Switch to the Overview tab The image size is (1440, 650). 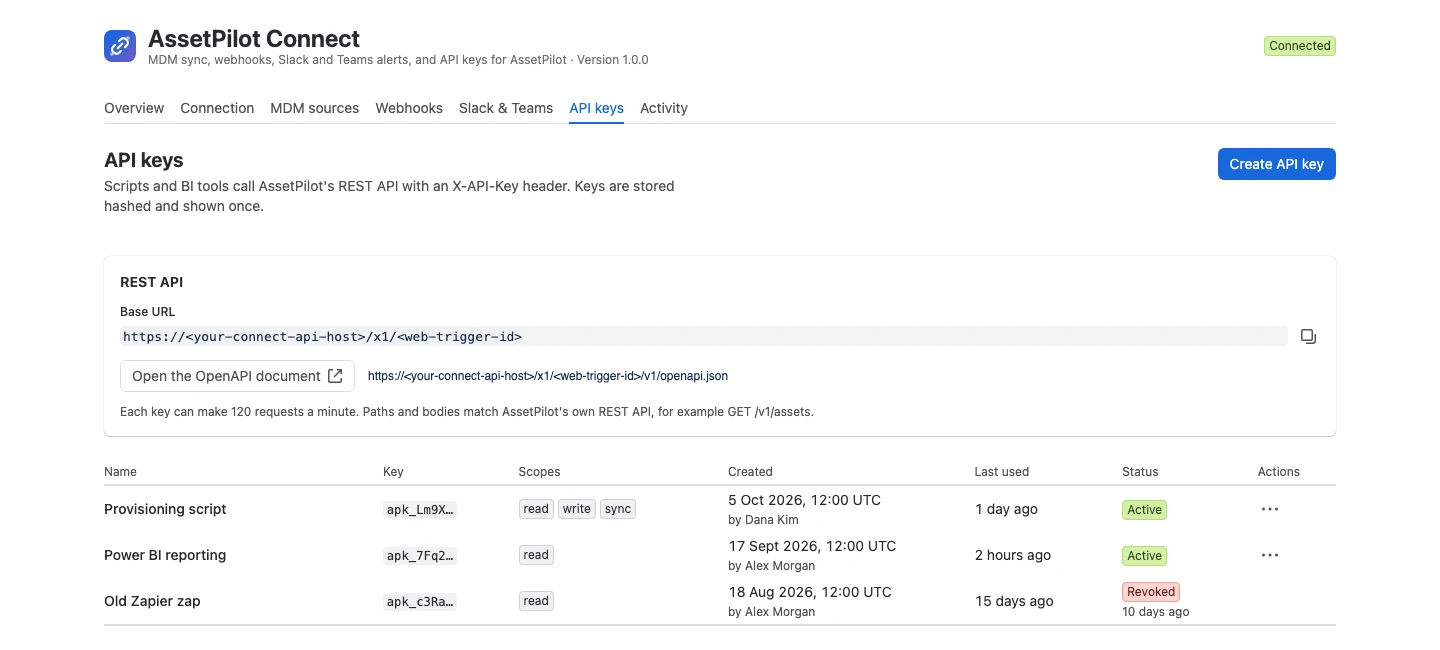pyautogui.click(x=134, y=108)
